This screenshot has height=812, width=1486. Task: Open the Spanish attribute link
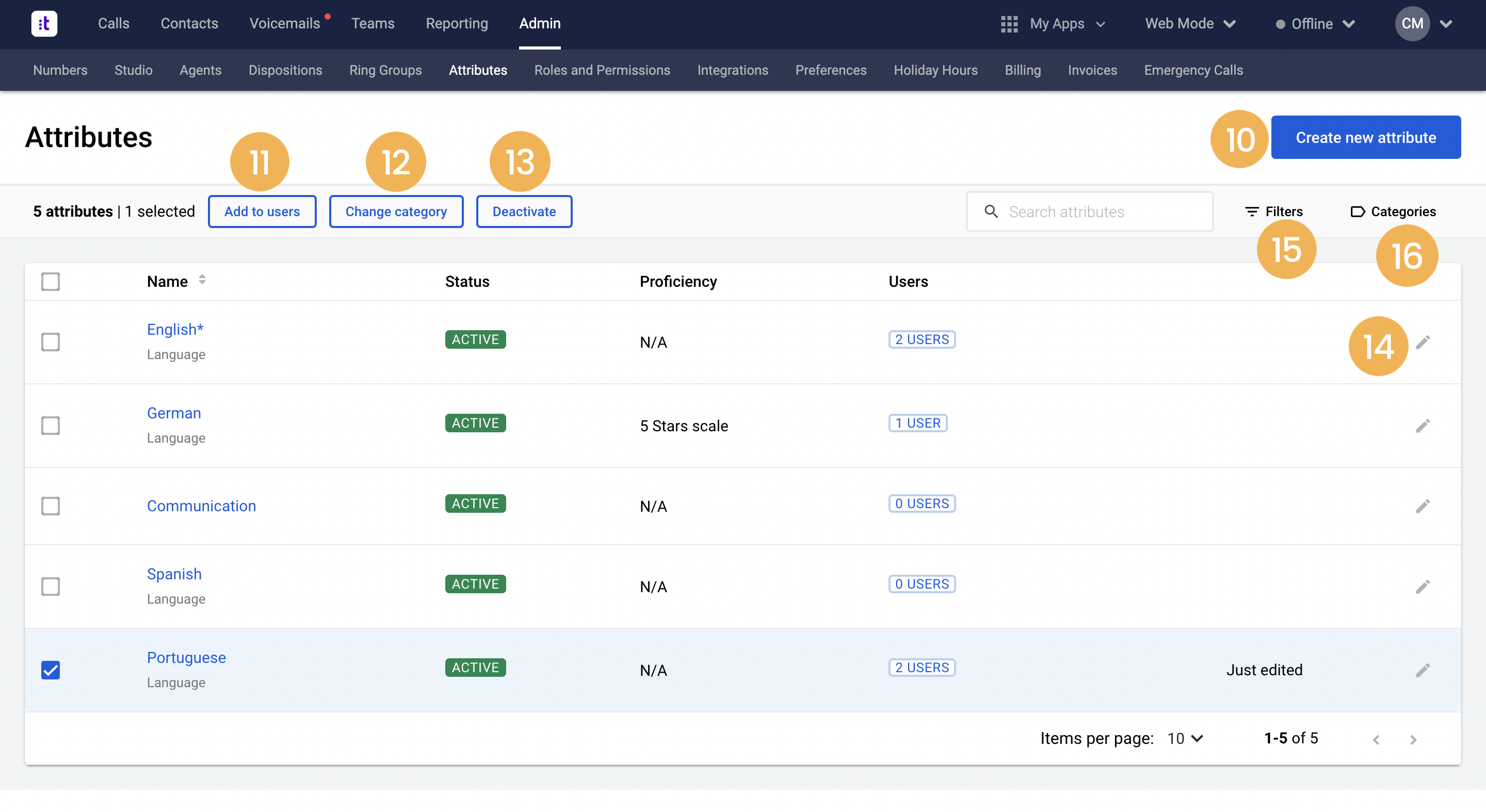click(x=174, y=574)
